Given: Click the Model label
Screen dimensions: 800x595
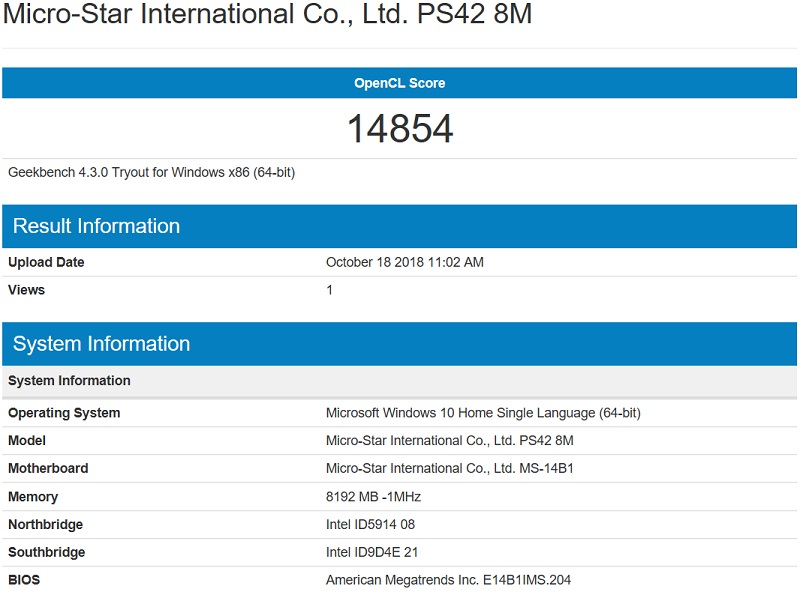Looking at the screenshot, I should point(27,440).
